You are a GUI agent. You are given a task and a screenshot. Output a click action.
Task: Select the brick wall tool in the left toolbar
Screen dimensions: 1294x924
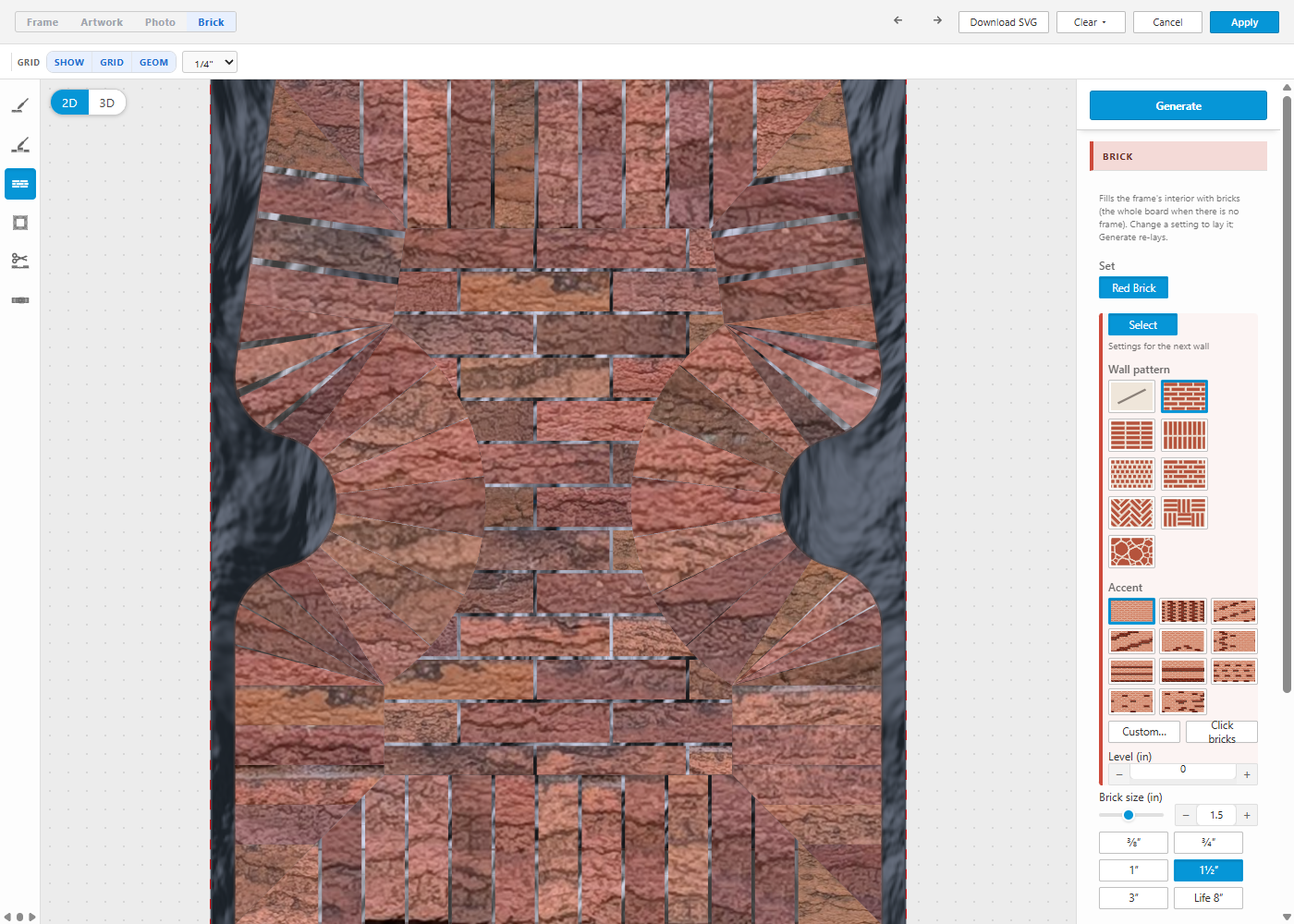pyautogui.click(x=20, y=184)
